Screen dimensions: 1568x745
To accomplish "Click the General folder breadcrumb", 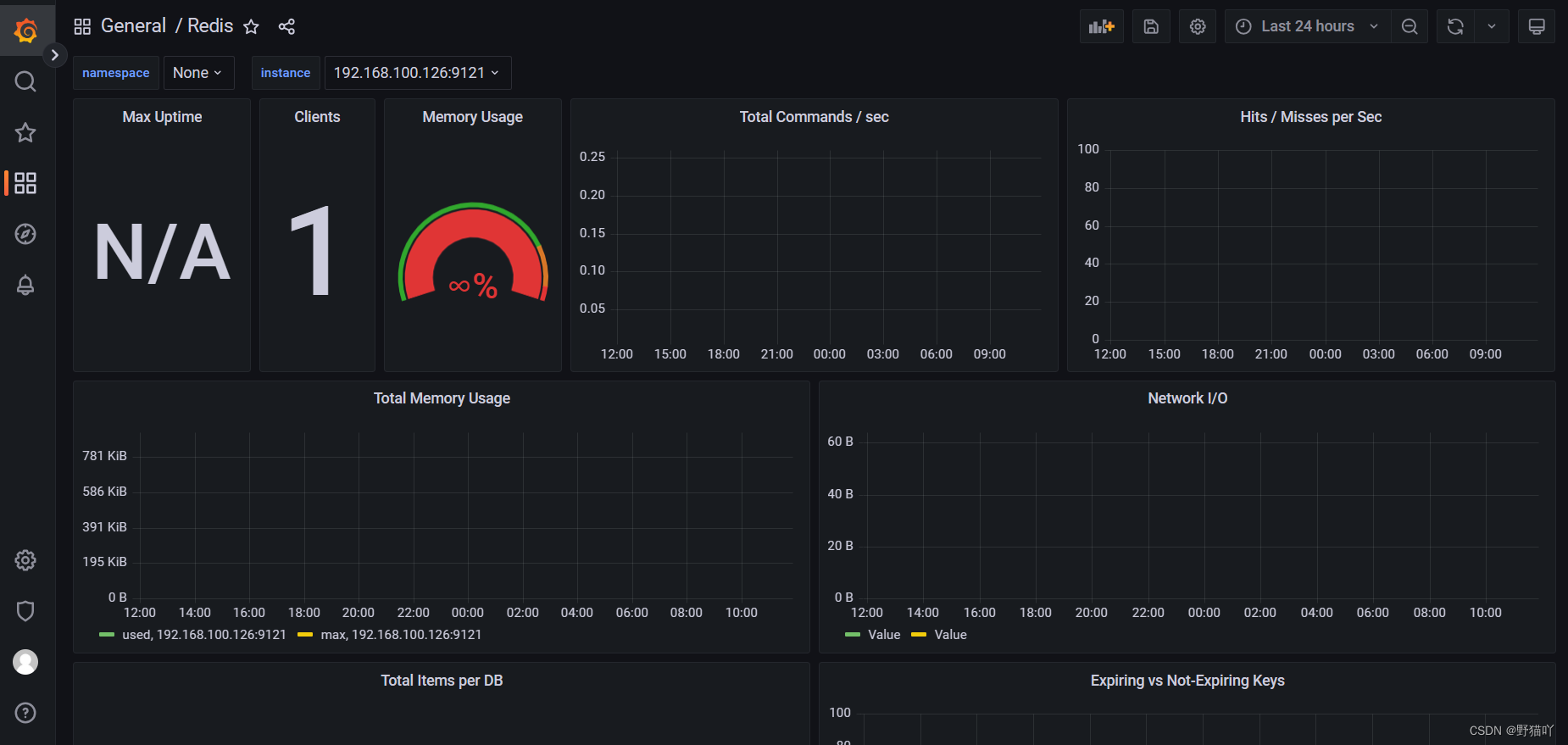I will (x=133, y=25).
